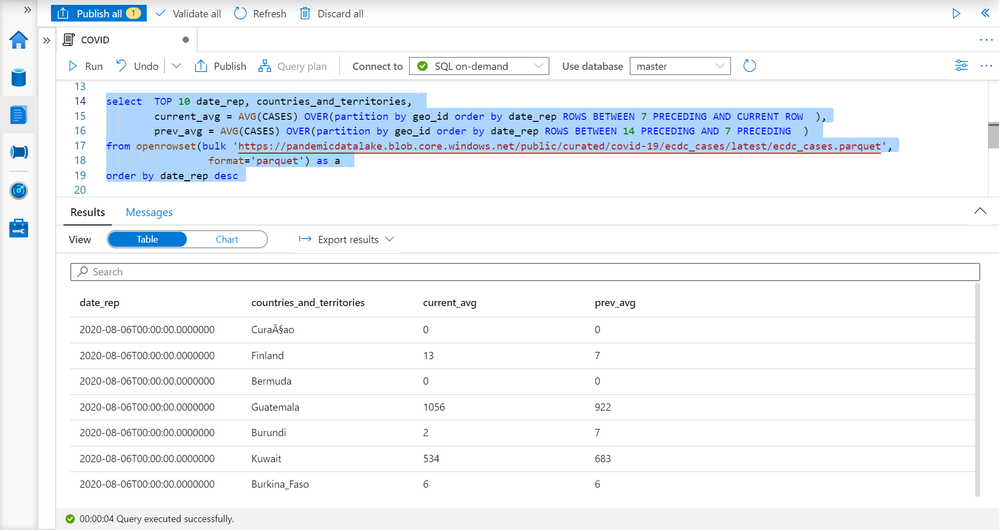Open the Integrate pipeline hub icon
This screenshot has width=999, height=530.
pyautogui.click(x=18, y=152)
